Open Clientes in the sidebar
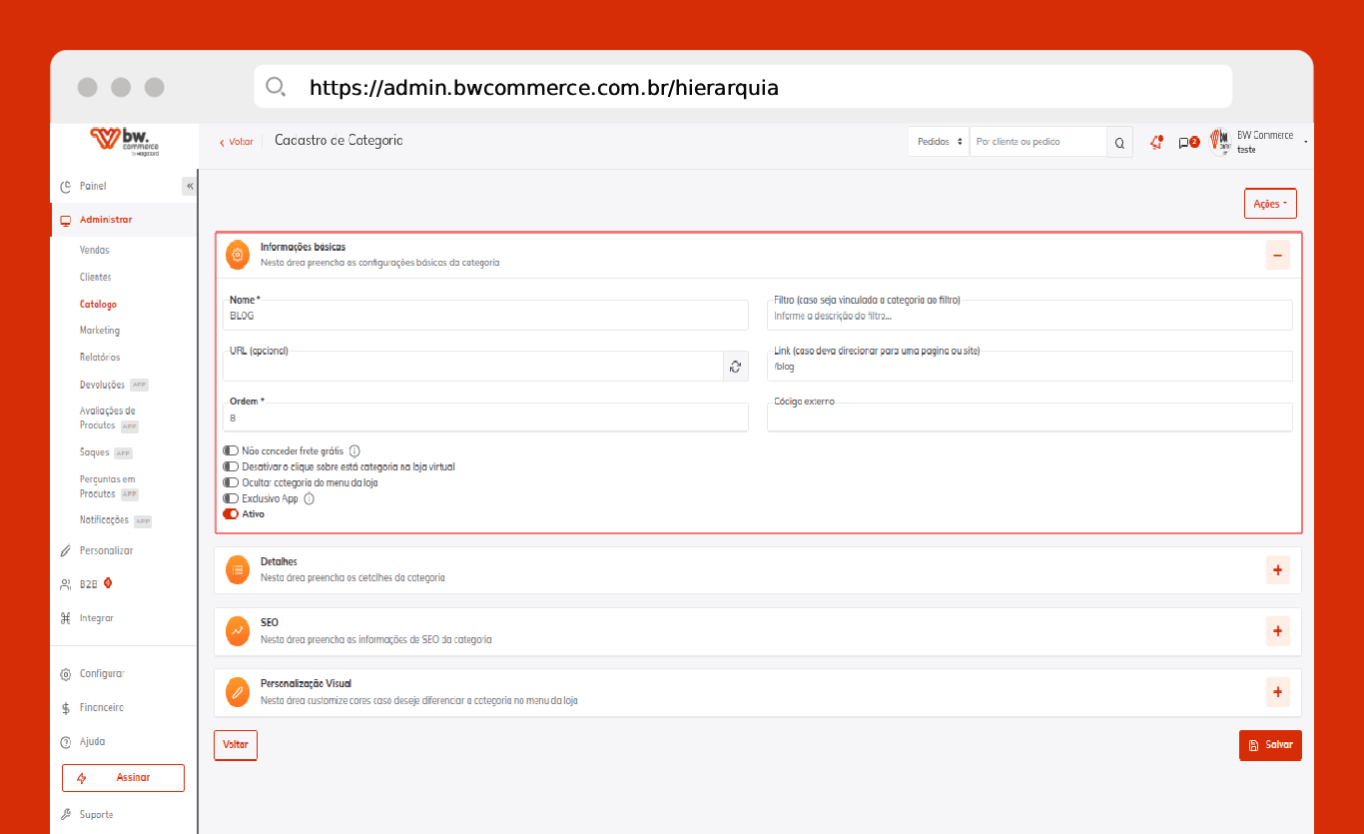Viewport: 1364px width, 834px height. pyautogui.click(x=96, y=277)
